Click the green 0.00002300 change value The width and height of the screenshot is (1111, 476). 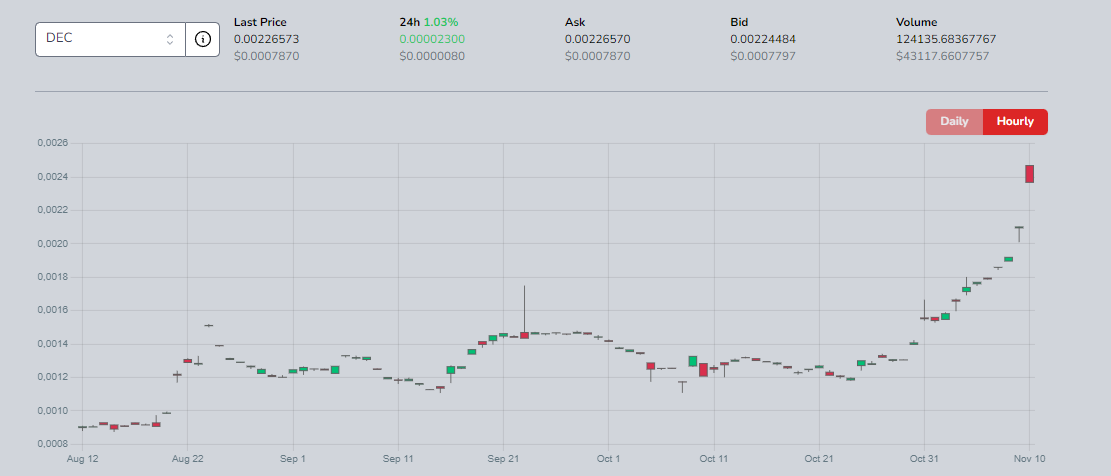(432, 39)
